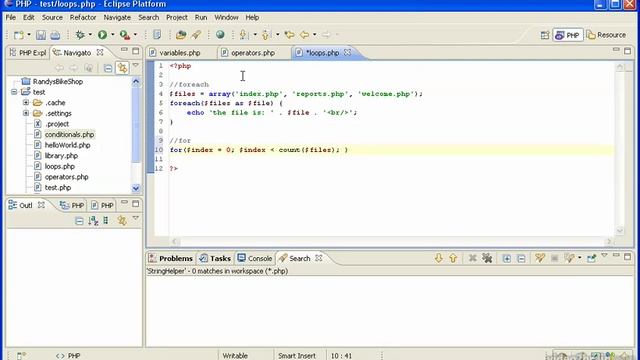This screenshot has height=360, width=640.
Task: Click the Last Edit Location icon
Action: pyautogui.click(x=289, y=35)
